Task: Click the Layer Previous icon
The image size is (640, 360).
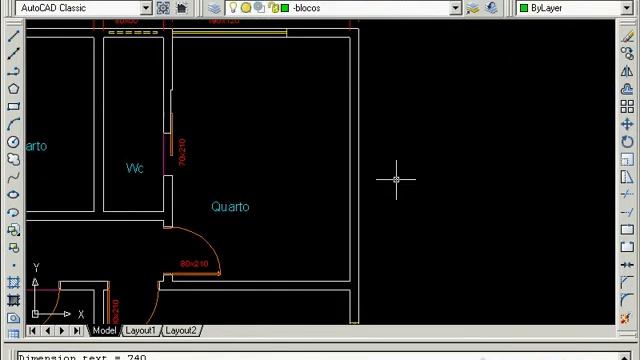Action: pyautogui.click(x=491, y=8)
